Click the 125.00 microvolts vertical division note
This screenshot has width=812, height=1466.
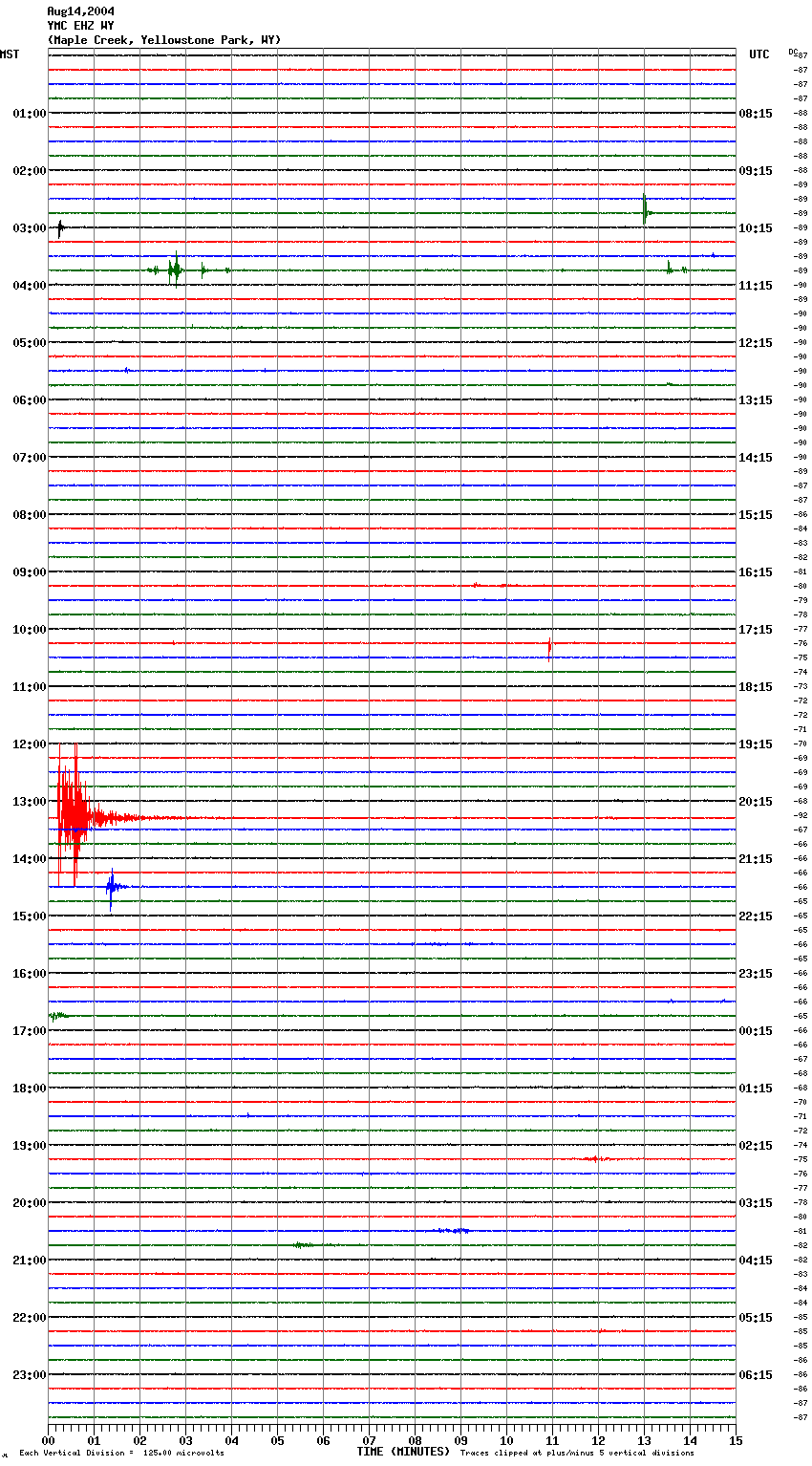[x=121, y=1453]
